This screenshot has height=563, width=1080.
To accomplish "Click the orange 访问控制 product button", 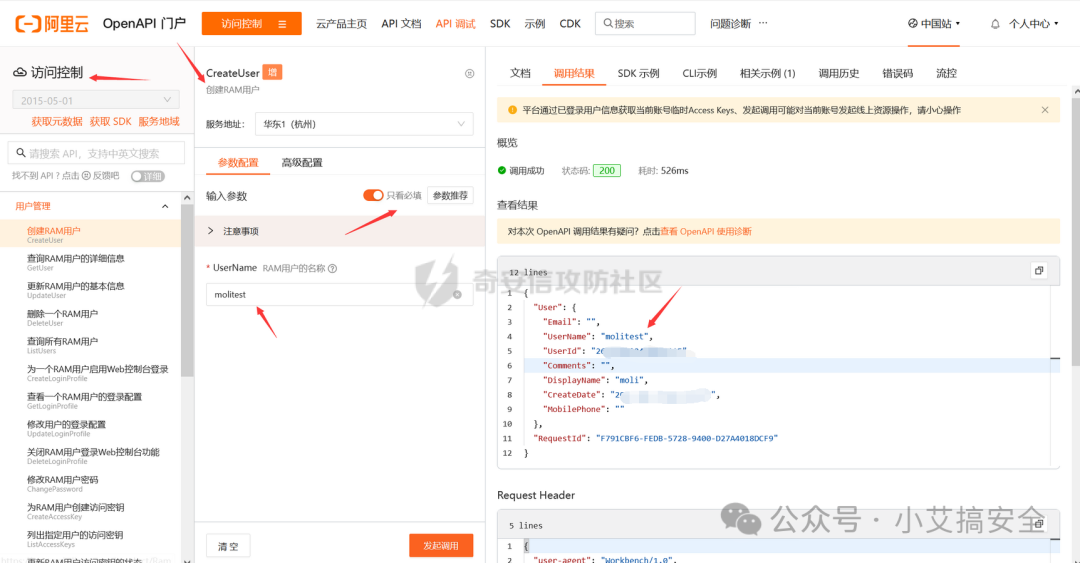I will coord(252,23).
